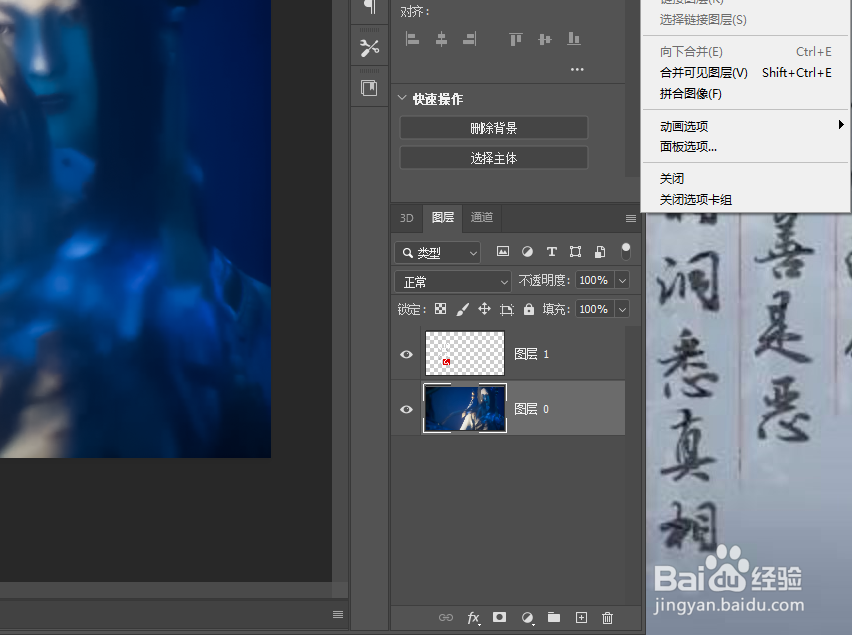Open the 正常 blend mode dropdown

pyautogui.click(x=453, y=281)
